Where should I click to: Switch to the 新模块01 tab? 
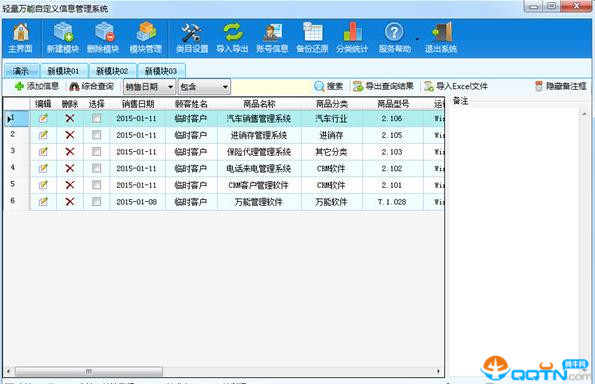pos(63,71)
